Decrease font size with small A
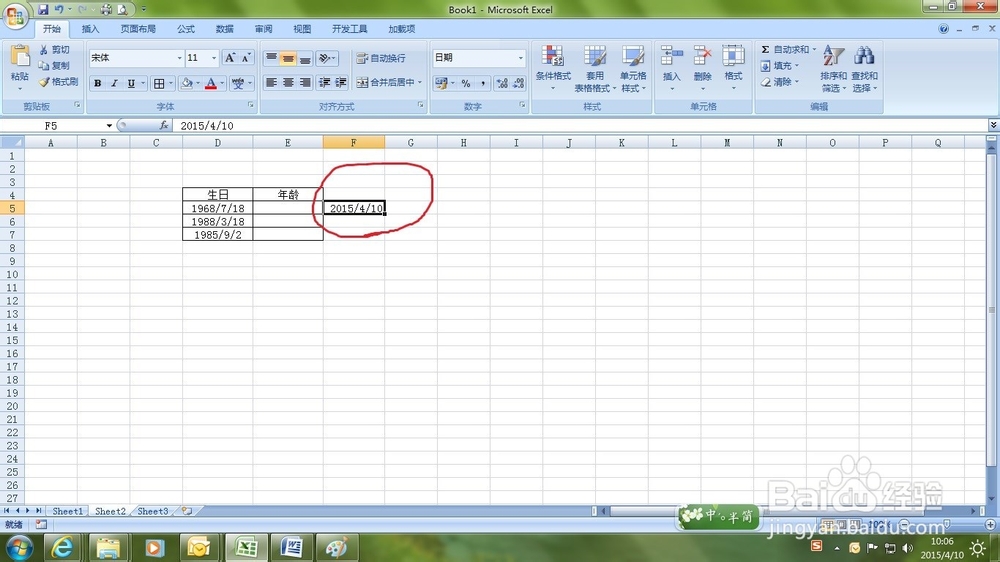This screenshot has height=562, width=1000. pyautogui.click(x=246, y=58)
